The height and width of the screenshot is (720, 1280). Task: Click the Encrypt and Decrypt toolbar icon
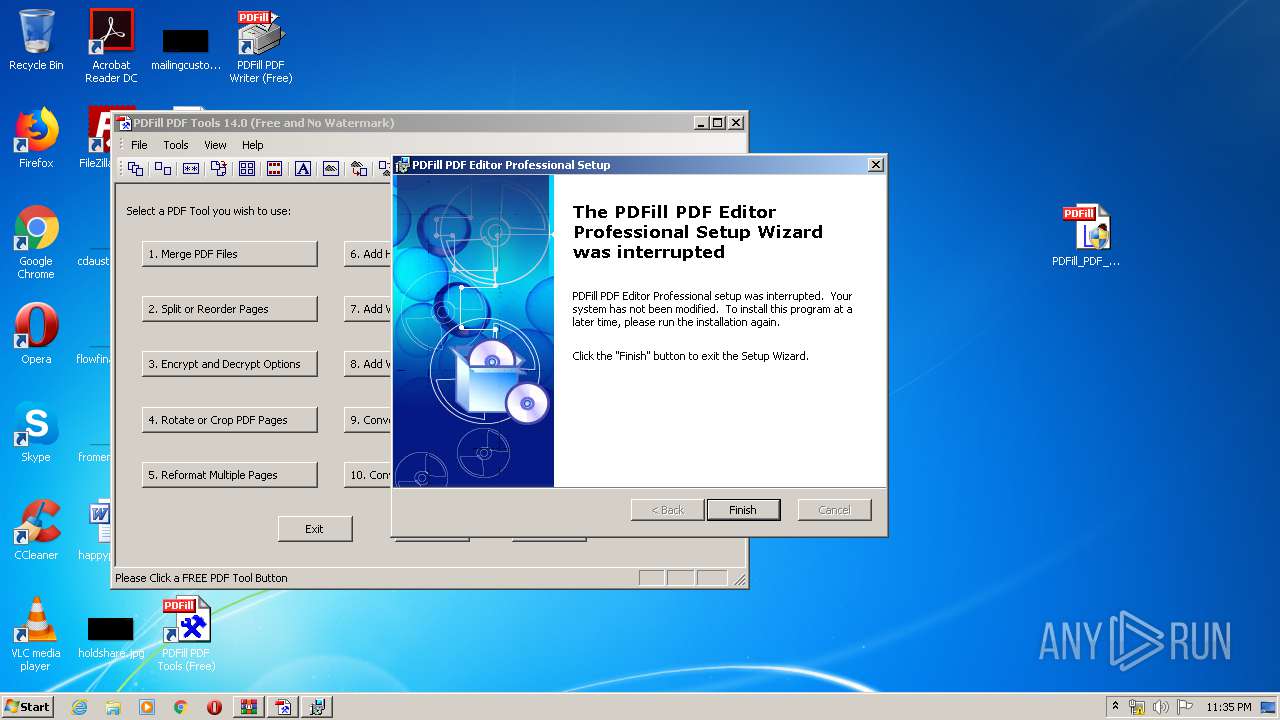pyautogui.click(x=191, y=169)
